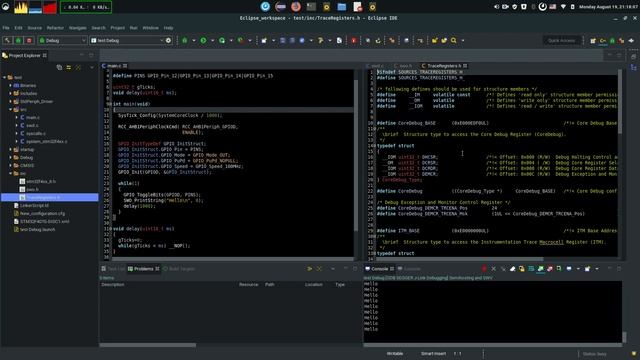Click the network speed monitor widget in top panel
The image size is (640, 360).
click(86, 7)
